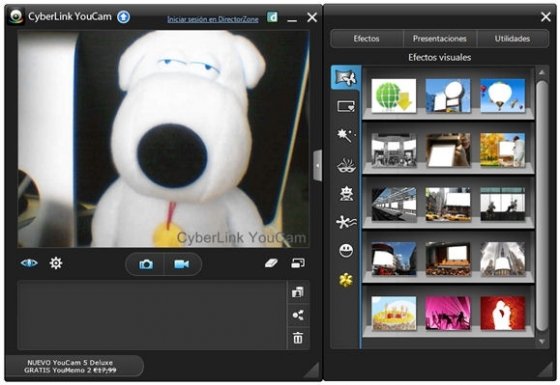The height and width of the screenshot is (385, 560).
Task: Apply the autumn painter canvas scene thumbnail
Action: pyautogui.click(x=502, y=150)
